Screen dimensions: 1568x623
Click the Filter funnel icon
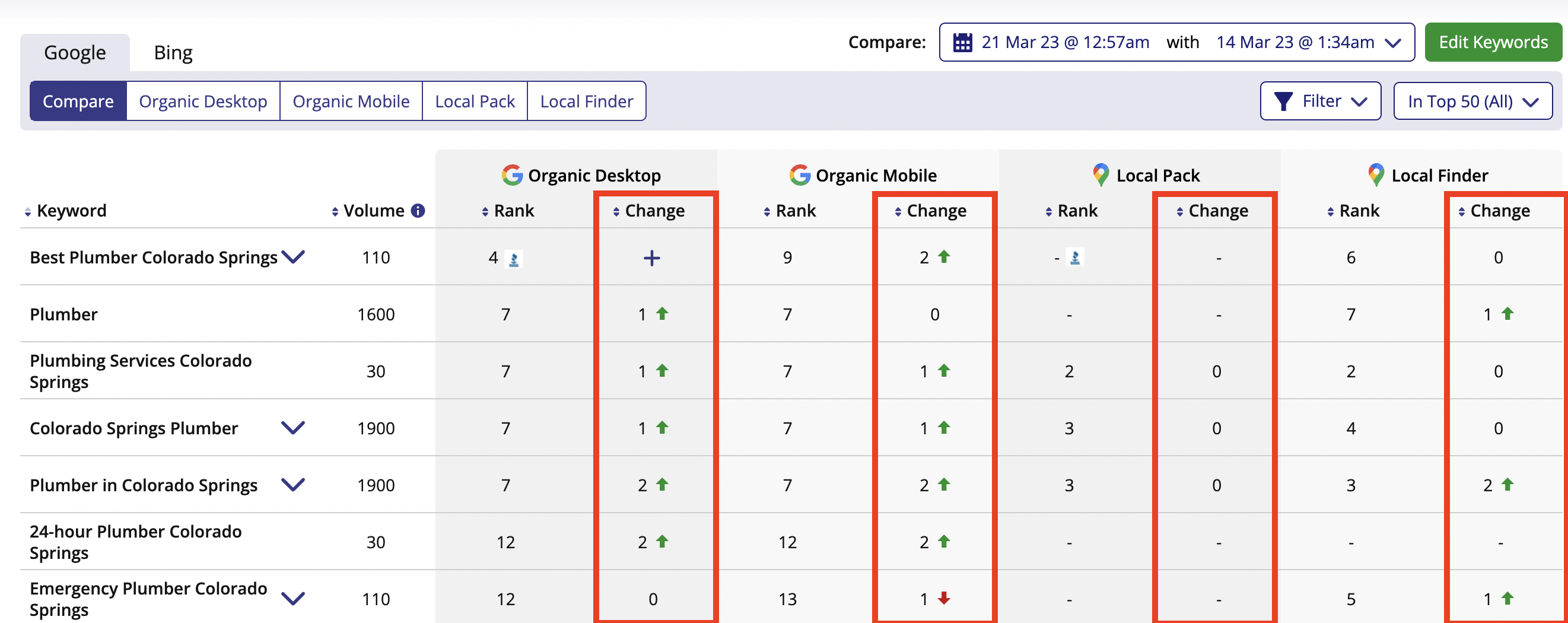[1283, 101]
